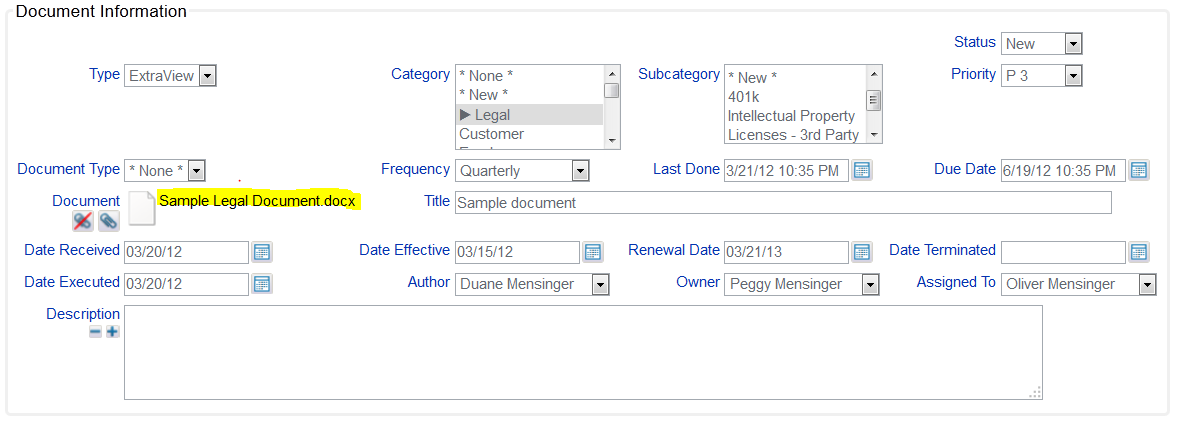Image resolution: width=1179 pixels, height=424 pixels.
Task: Open the Sample Legal Document.docx link
Action: (258, 201)
